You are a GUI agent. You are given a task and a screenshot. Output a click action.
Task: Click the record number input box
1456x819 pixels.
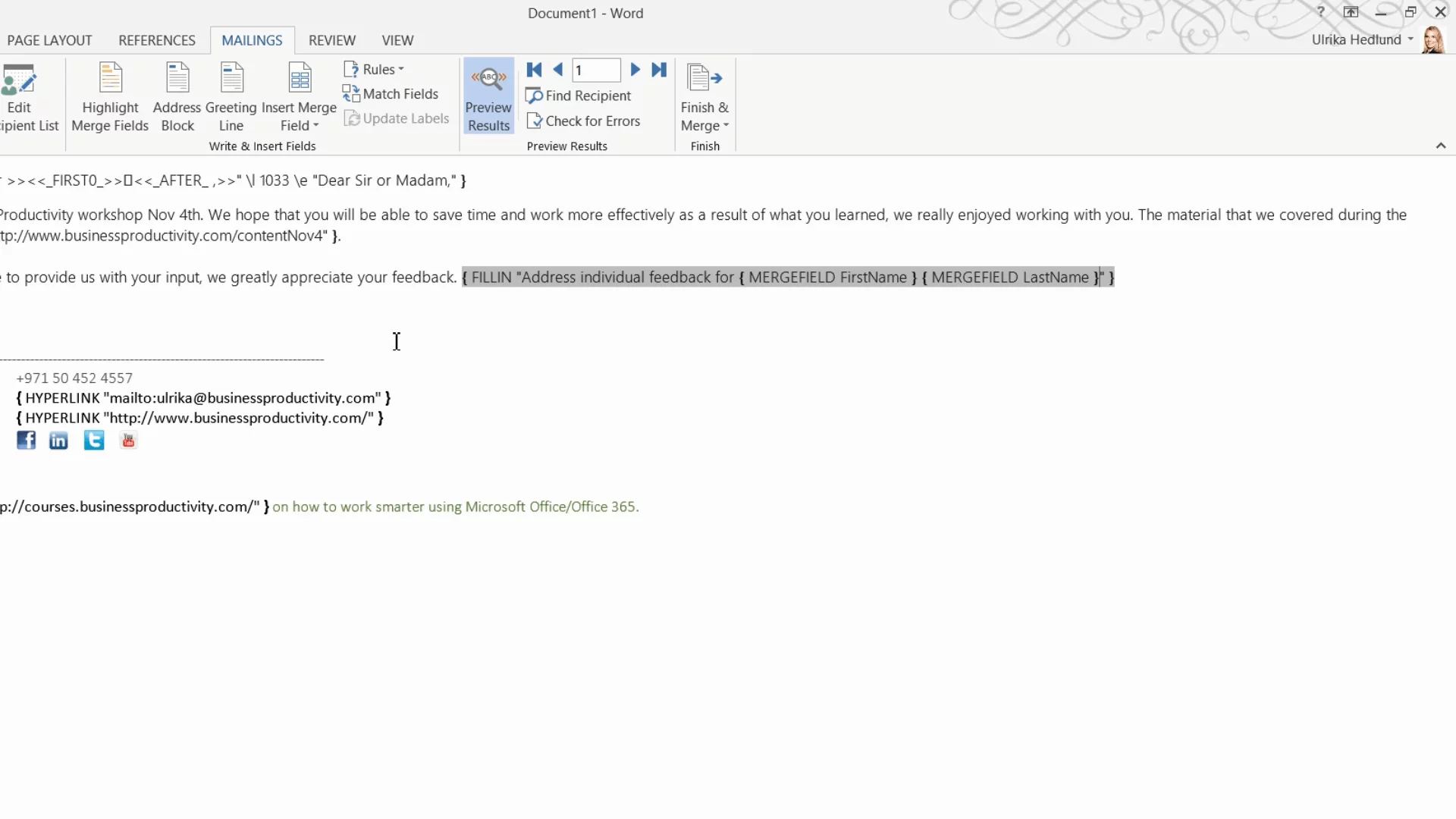pos(596,71)
